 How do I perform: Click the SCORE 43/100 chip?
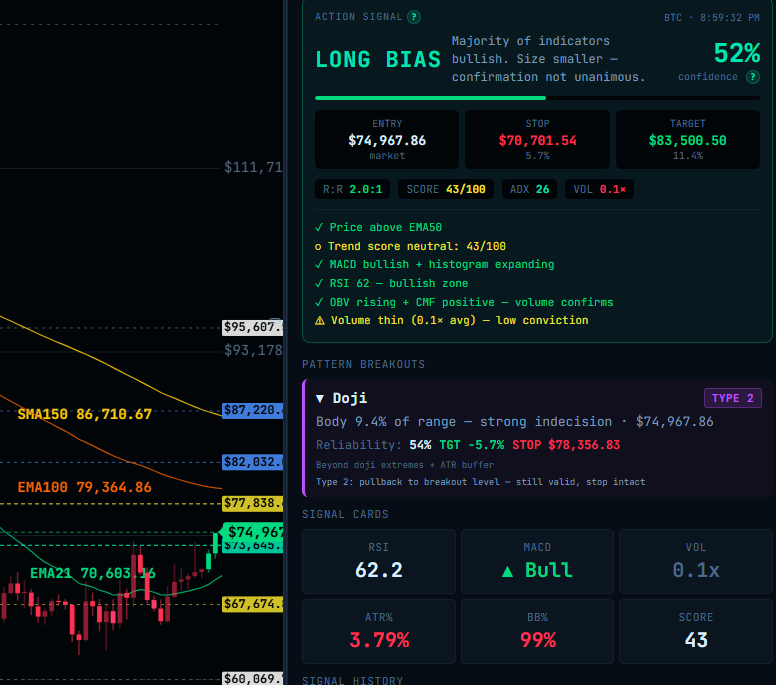446,189
